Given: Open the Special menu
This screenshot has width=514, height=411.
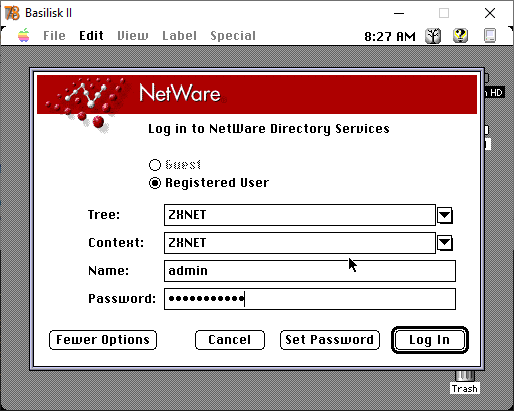Looking at the screenshot, I should [x=233, y=36].
